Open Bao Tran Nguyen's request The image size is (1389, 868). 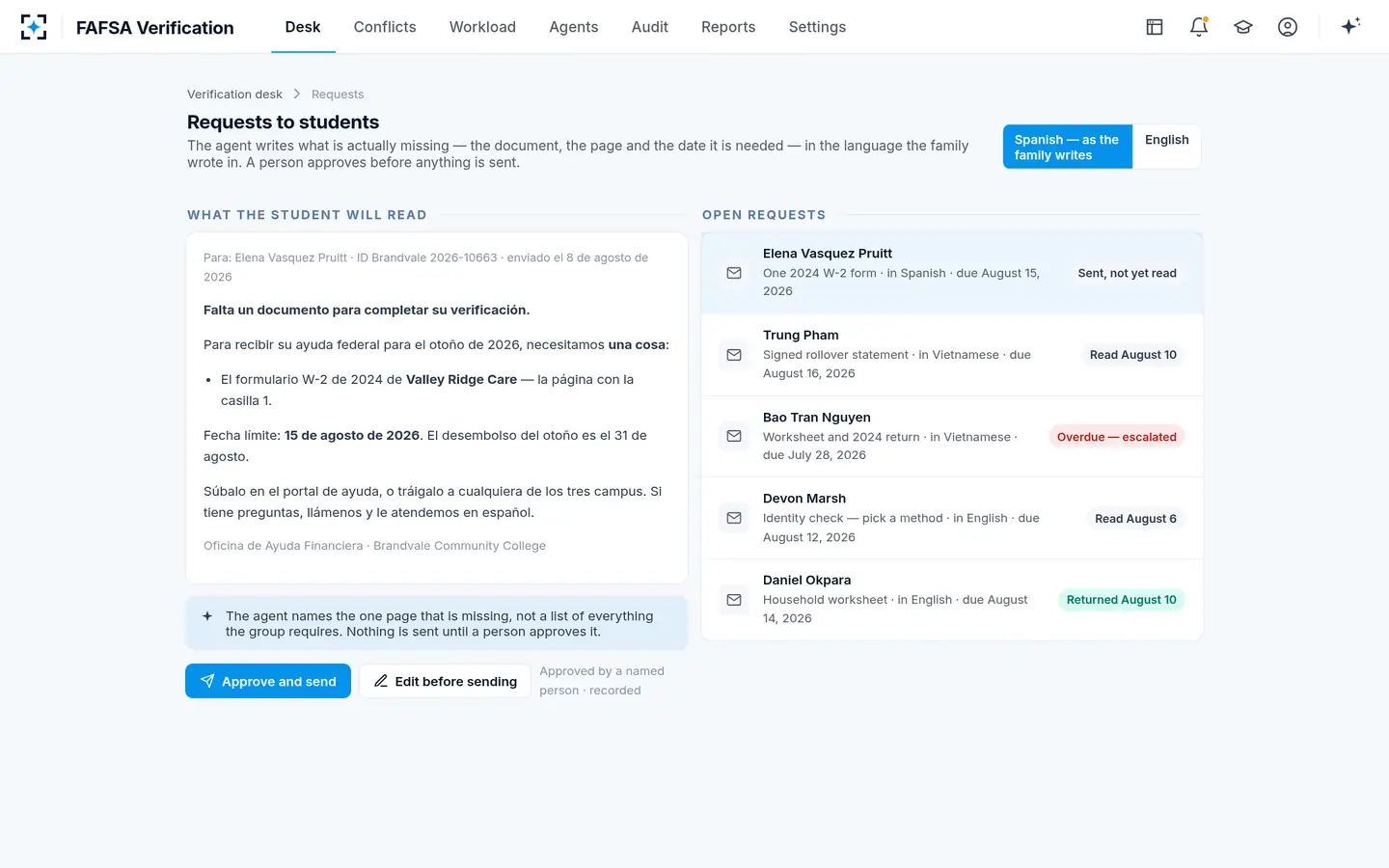pos(952,436)
